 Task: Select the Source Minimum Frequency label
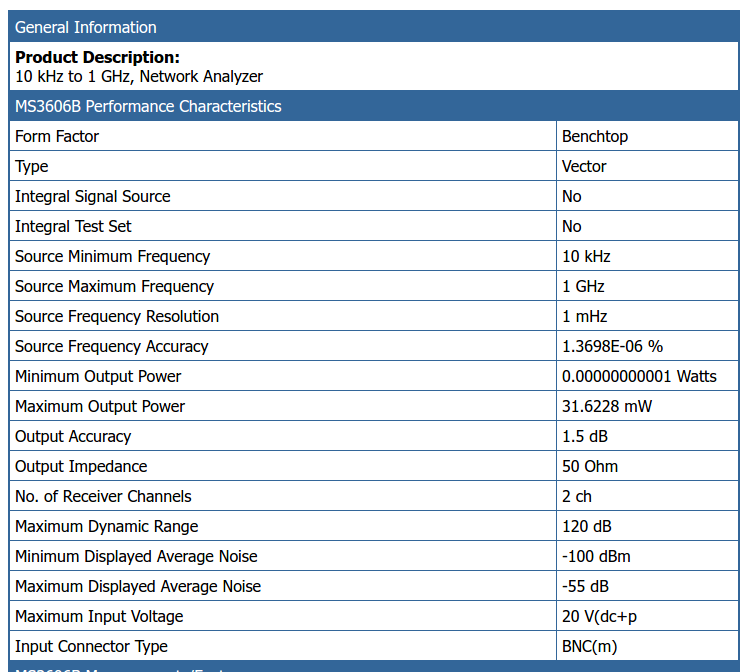point(112,257)
